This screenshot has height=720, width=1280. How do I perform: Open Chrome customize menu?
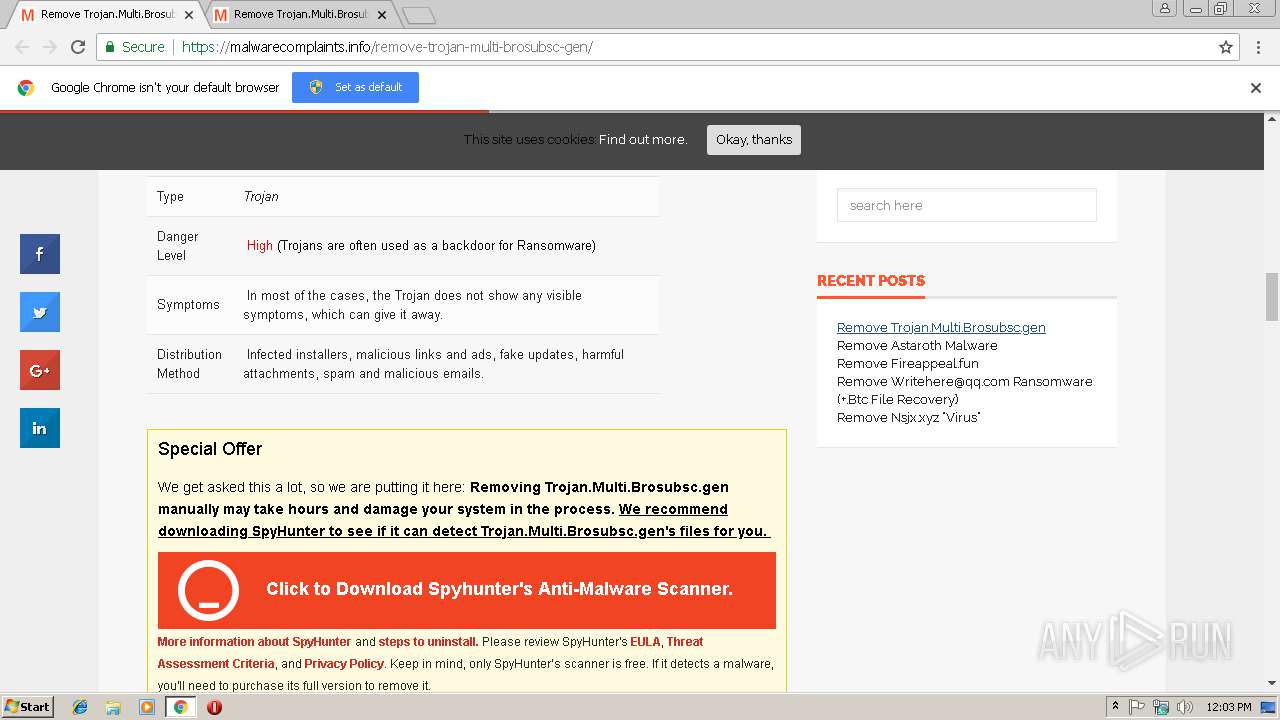click(1258, 47)
